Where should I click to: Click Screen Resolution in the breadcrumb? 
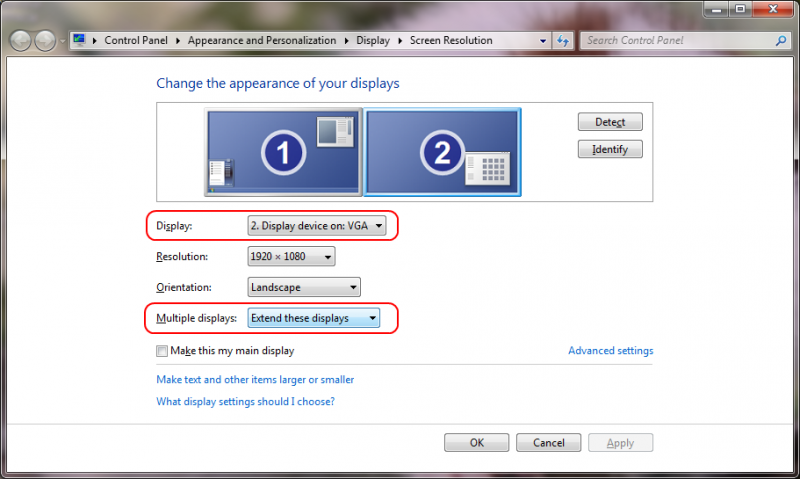click(x=451, y=40)
